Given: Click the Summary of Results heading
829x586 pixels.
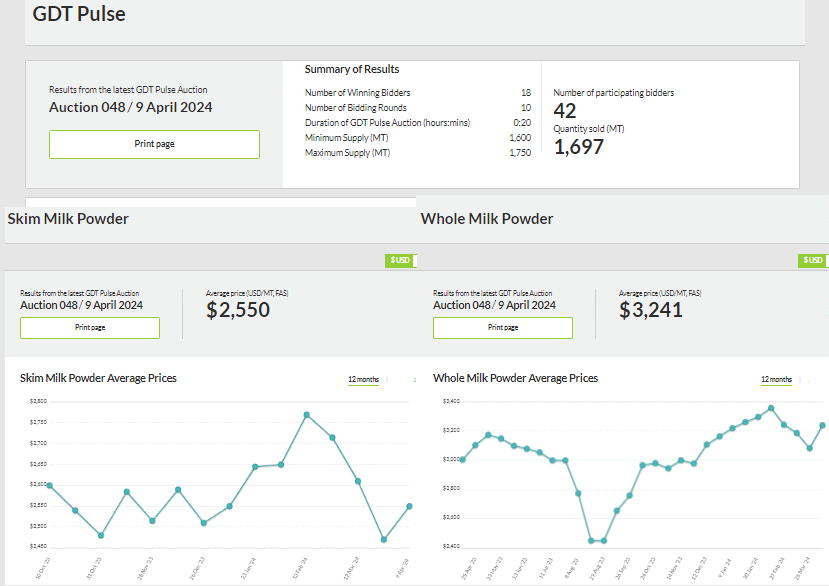Looking at the screenshot, I should point(352,69).
